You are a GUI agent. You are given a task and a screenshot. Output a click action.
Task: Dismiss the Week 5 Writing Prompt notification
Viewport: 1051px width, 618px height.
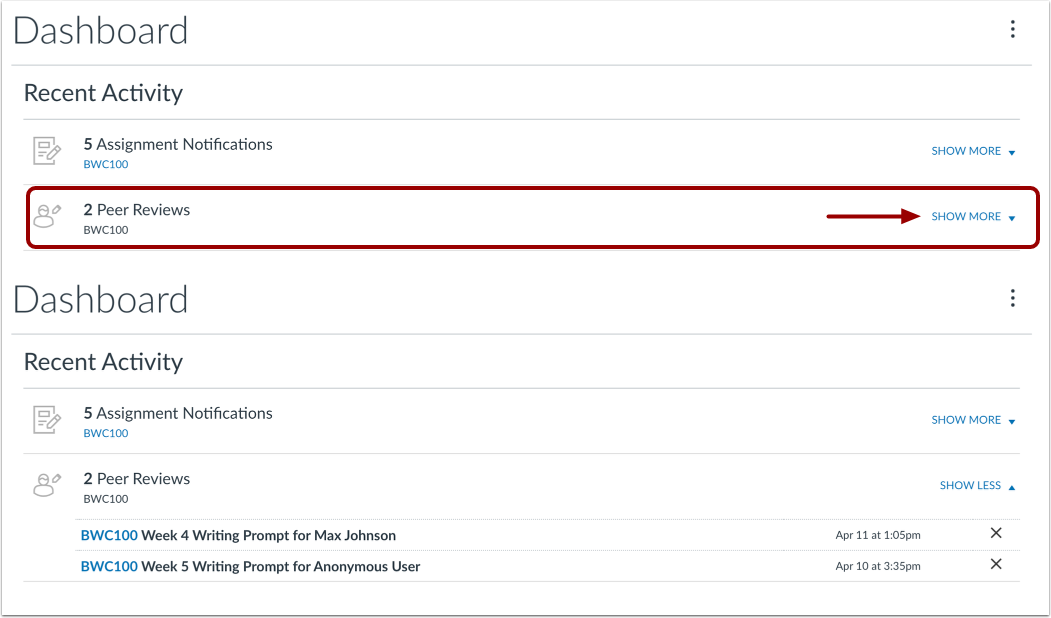point(996,564)
